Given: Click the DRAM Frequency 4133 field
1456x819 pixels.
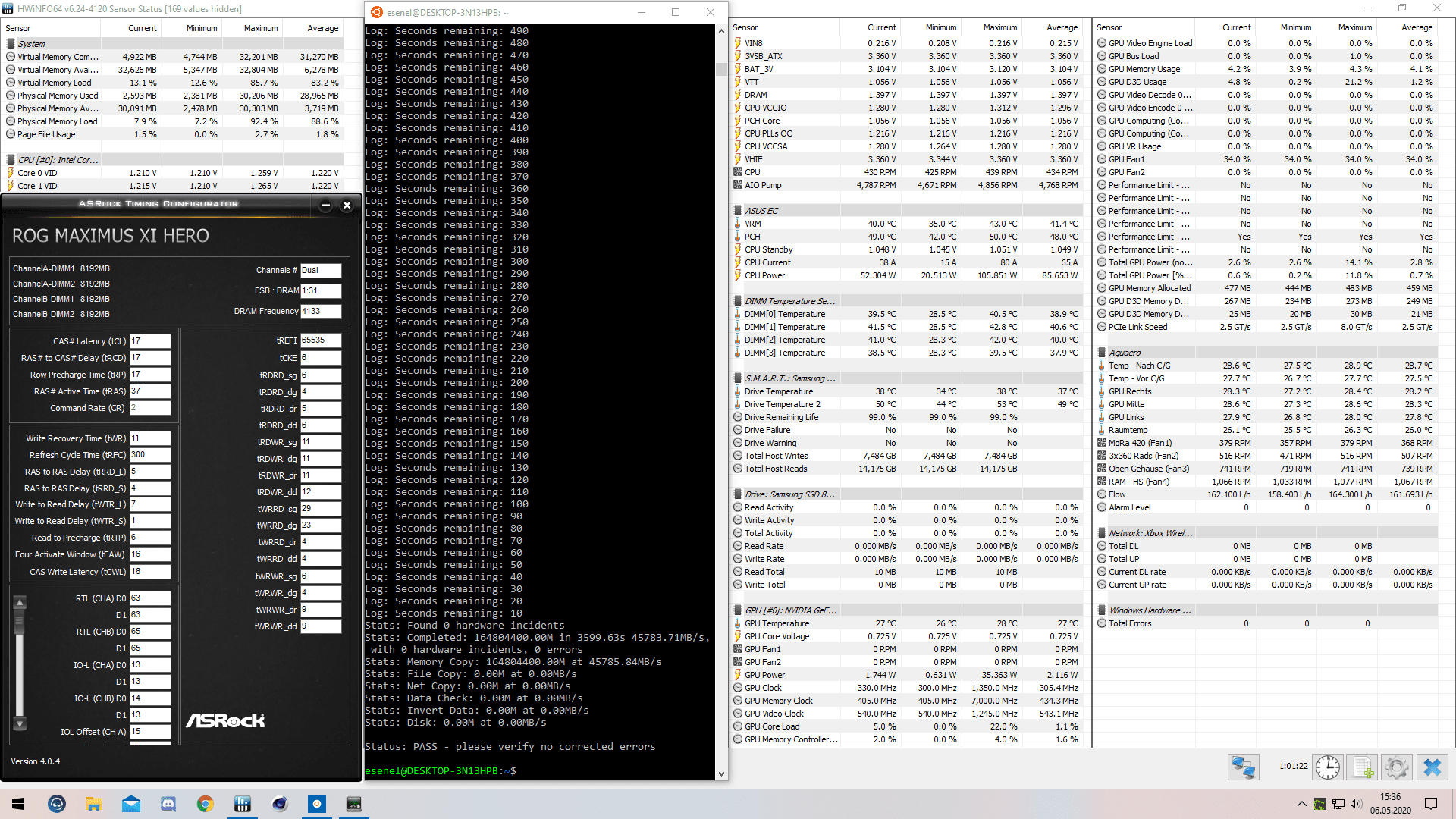Looking at the screenshot, I should coord(321,311).
